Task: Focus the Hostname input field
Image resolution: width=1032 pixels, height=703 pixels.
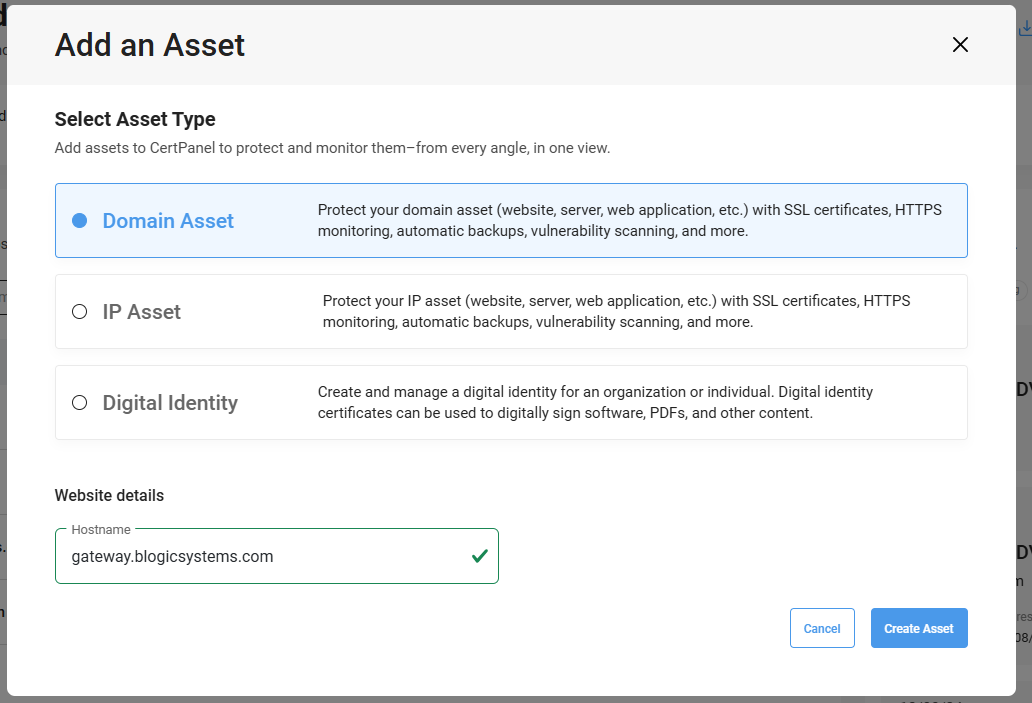Action: click(x=260, y=556)
